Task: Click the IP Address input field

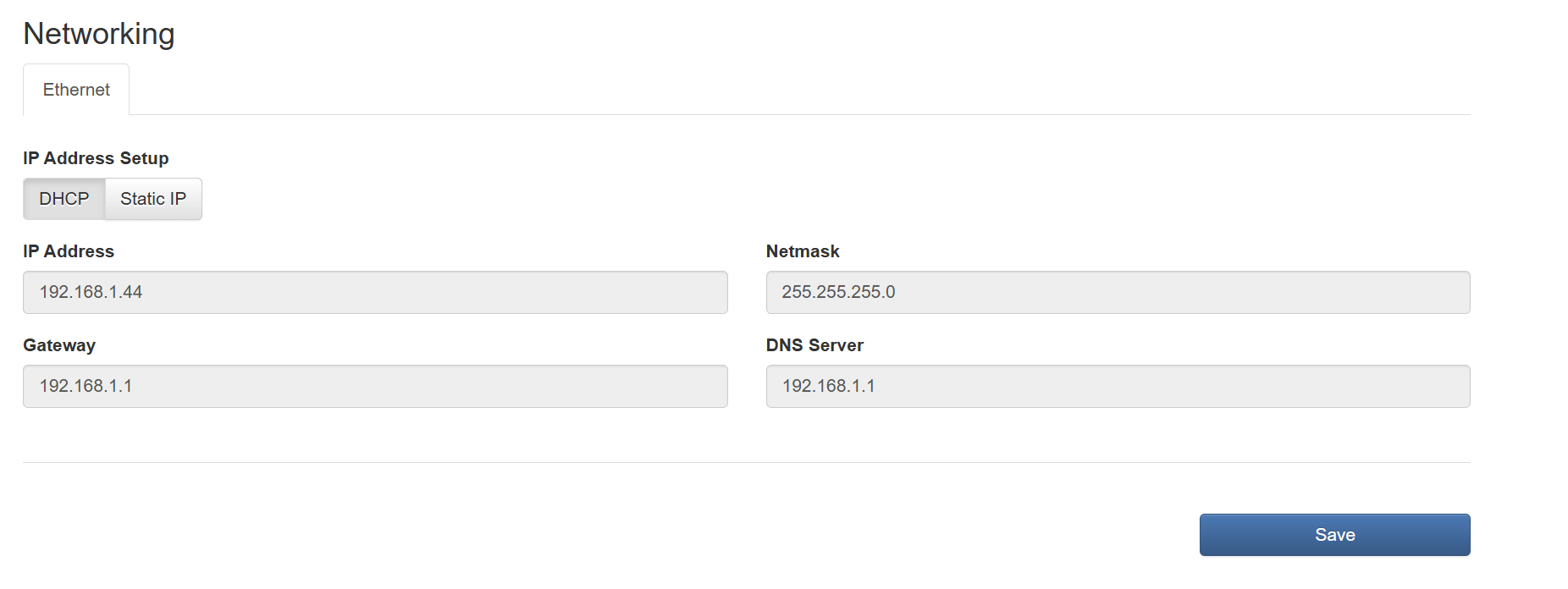Action: pos(375,292)
